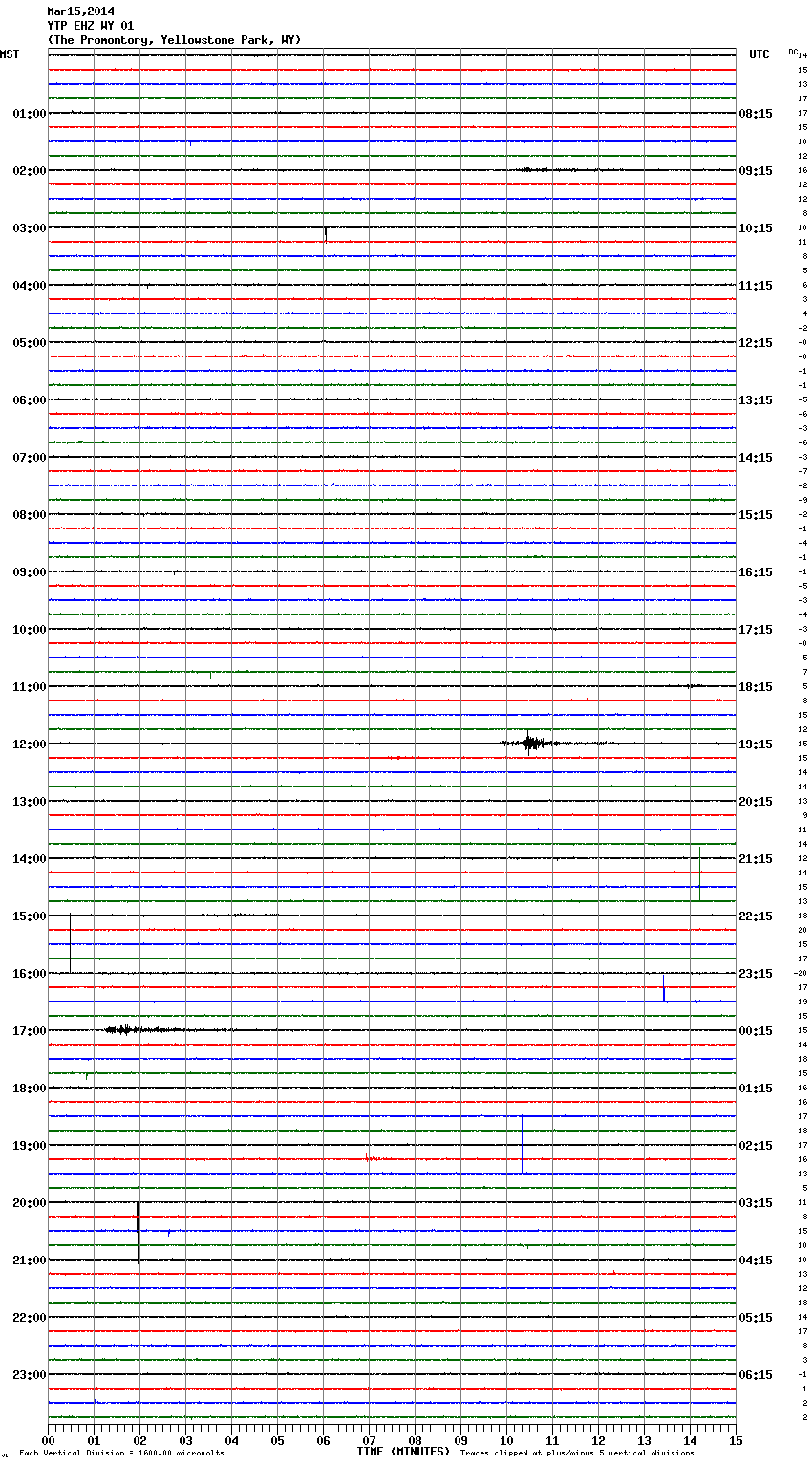
Task: Select the 07:00 MST time label
Action: [x=29, y=458]
